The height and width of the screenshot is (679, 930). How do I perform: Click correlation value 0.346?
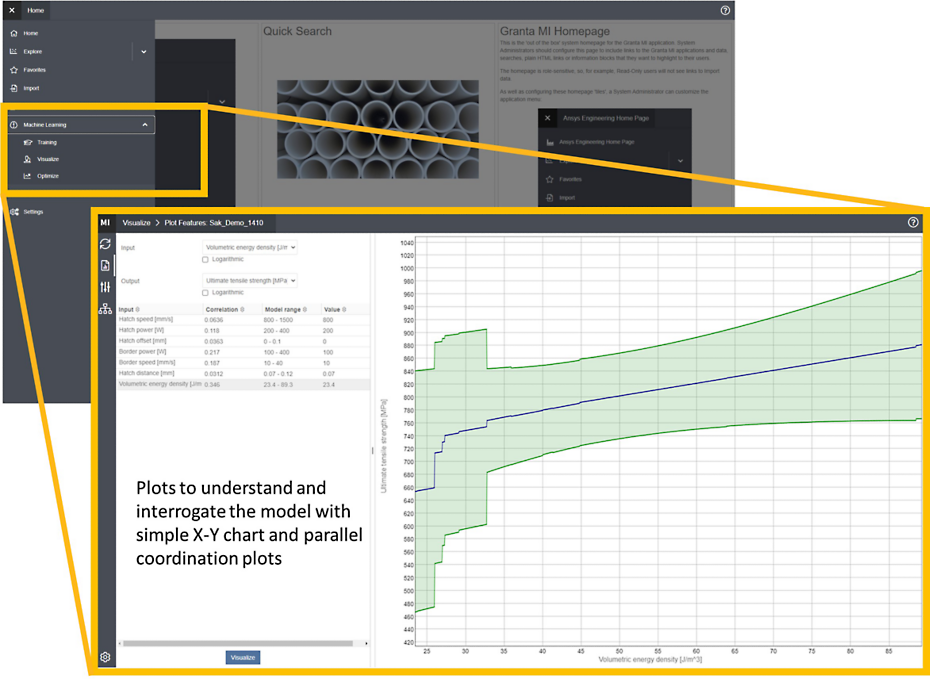212,385
